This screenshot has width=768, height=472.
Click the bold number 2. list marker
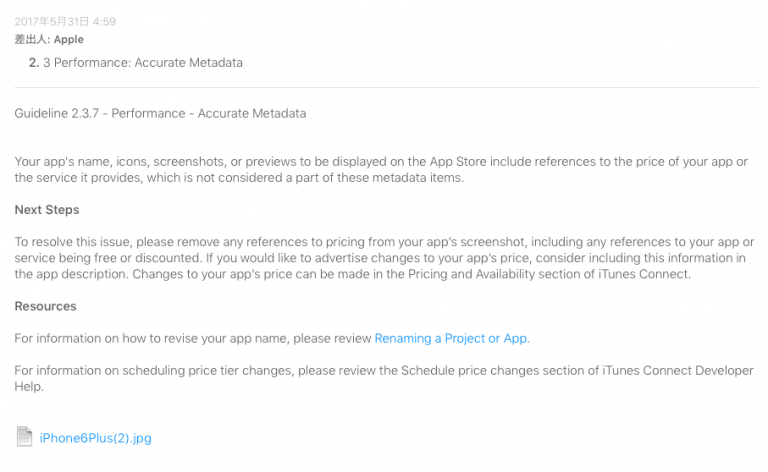pos(33,62)
